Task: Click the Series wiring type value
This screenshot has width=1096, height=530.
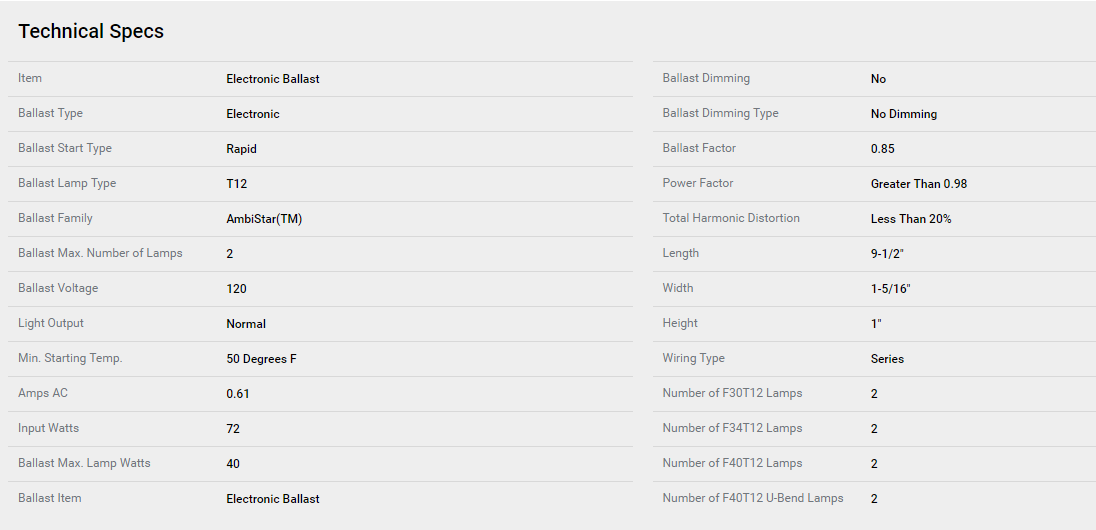Action: (x=887, y=359)
